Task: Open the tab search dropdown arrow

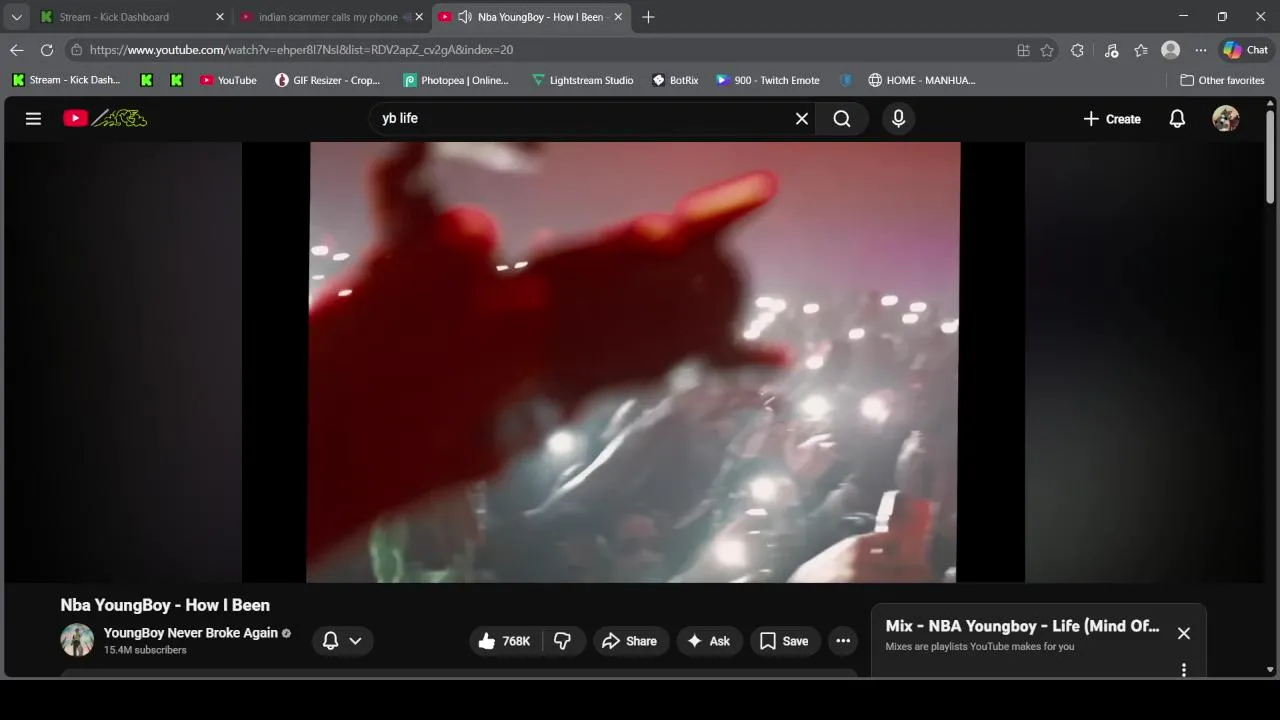Action: [x=16, y=17]
